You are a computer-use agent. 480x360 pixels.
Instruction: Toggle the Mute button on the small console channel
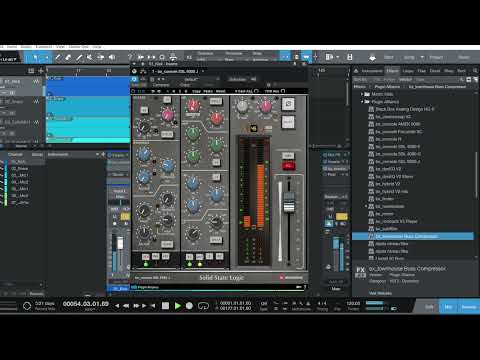pyautogui.click(x=115, y=217)
